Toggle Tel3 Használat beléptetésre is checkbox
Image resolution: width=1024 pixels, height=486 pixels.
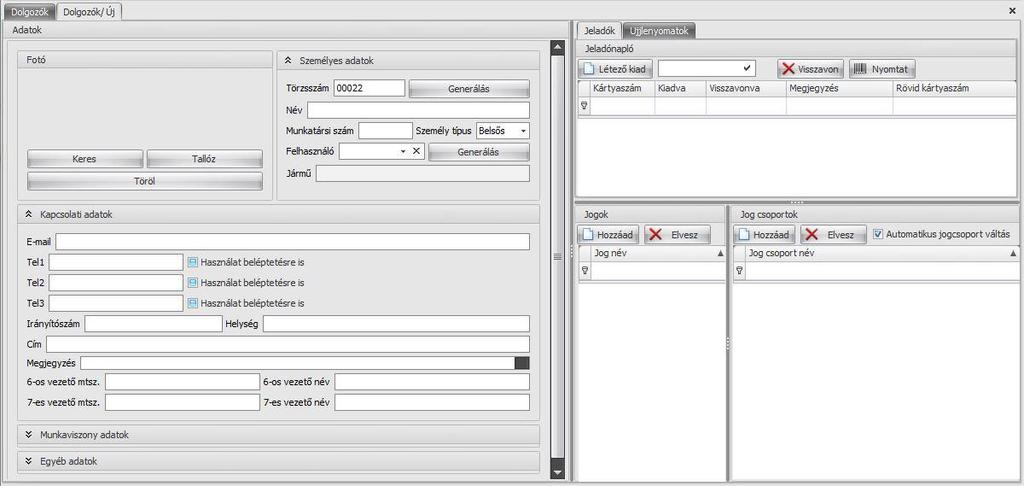click(x=193, y=303)
